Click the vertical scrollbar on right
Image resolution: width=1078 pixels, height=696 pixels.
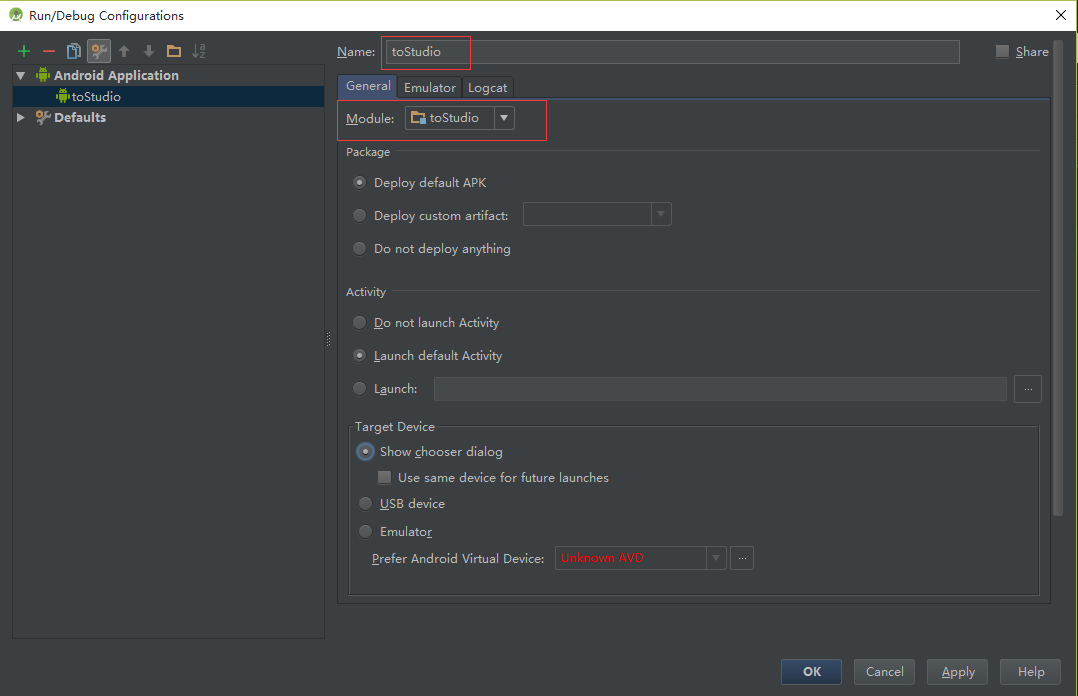(x=1058, y=277)
